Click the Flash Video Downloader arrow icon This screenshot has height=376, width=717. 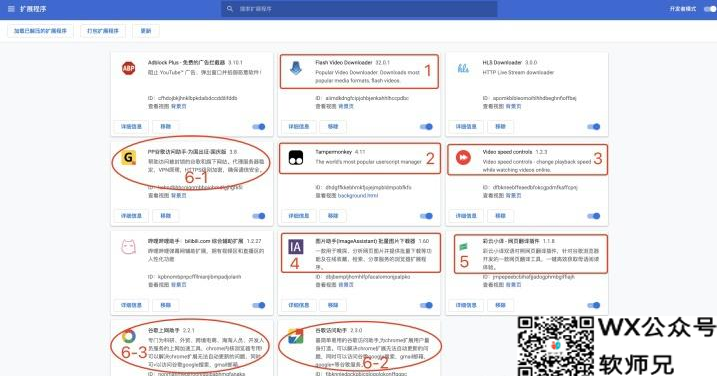click(296, 69)
